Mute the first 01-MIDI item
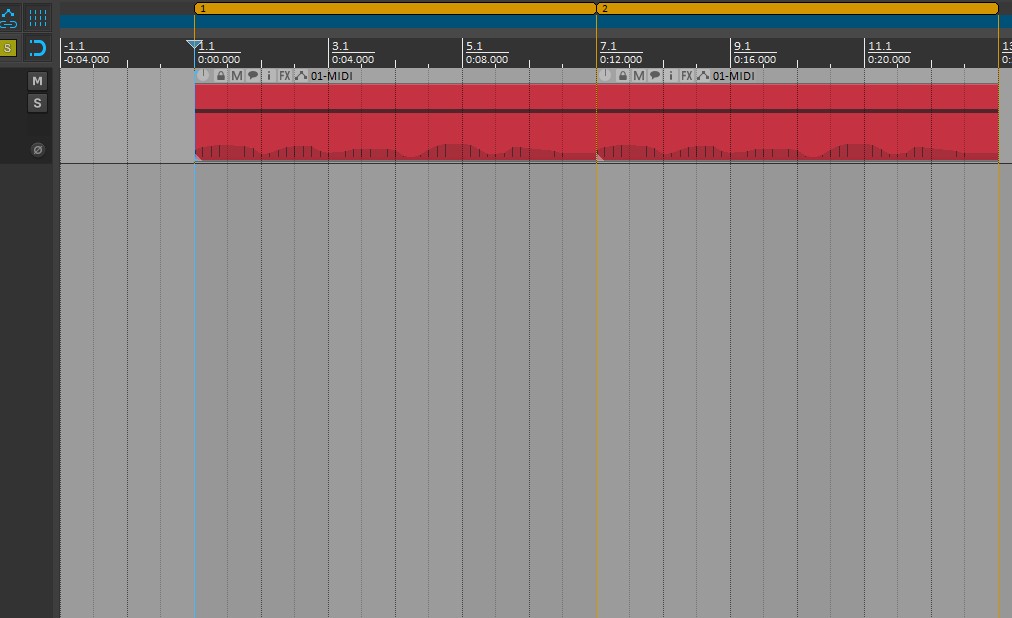This screenshot has height=618, width=1012. pyautogui.click(x=237, y=75)
